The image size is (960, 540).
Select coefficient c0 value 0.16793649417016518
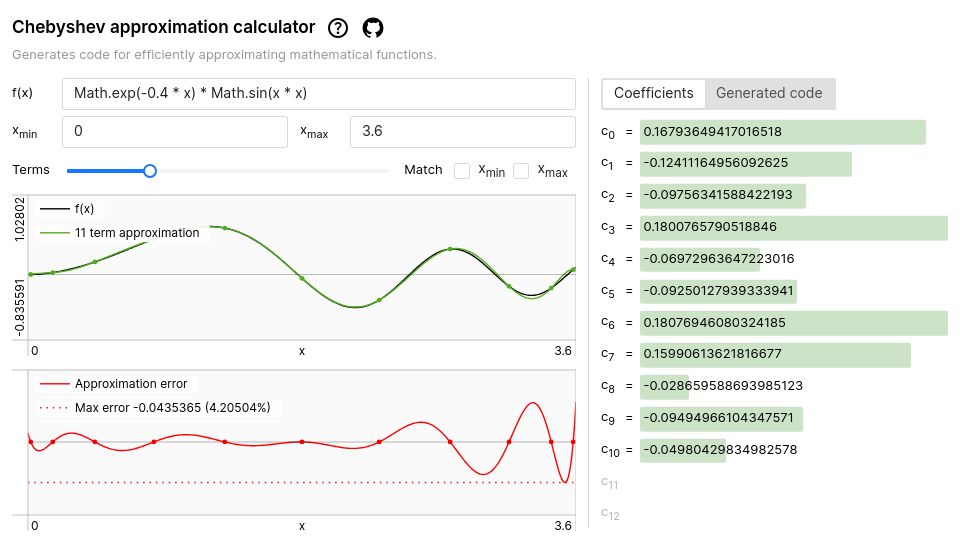(x=712, y=132)
